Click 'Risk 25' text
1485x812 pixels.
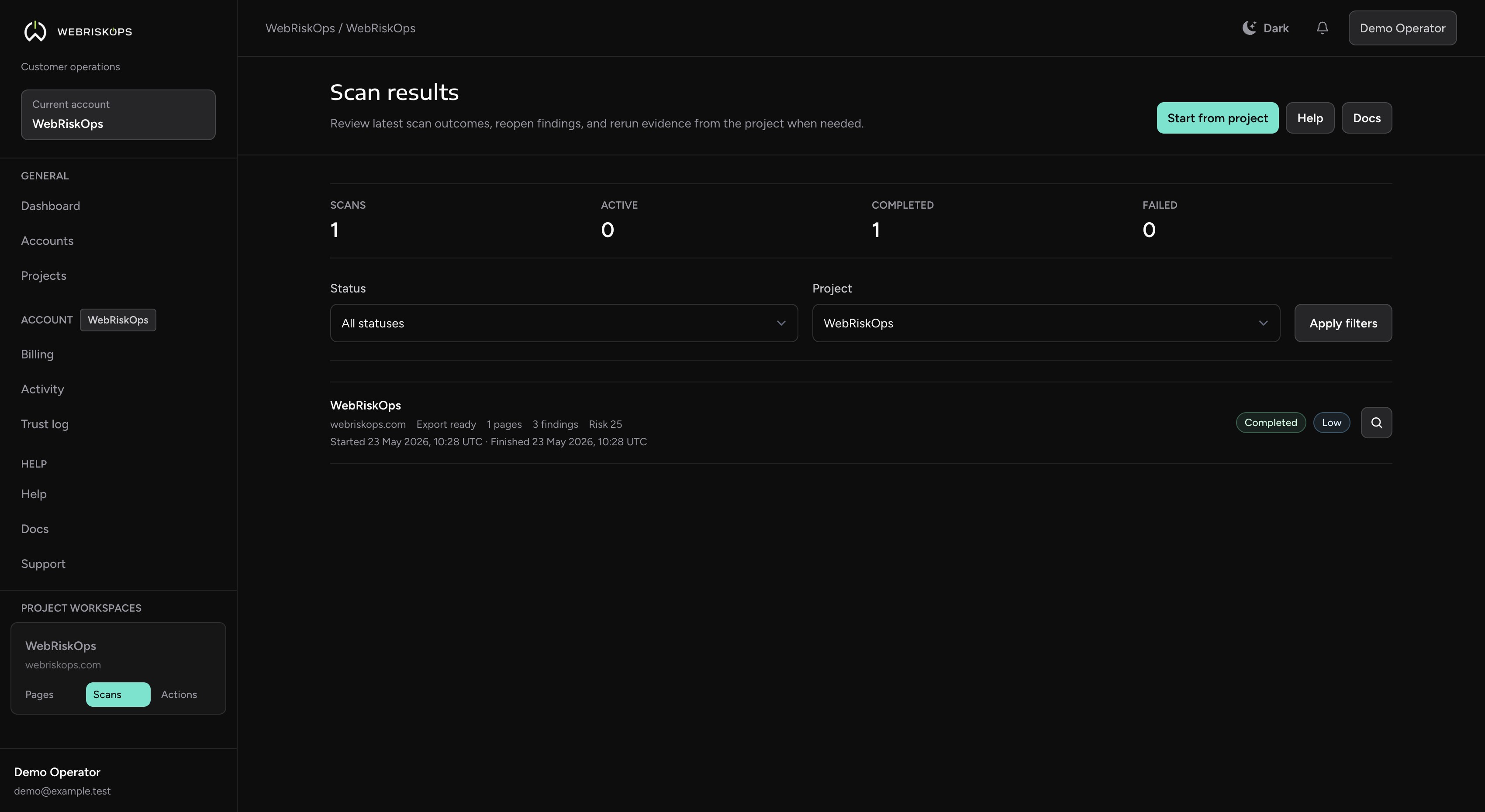605,424
